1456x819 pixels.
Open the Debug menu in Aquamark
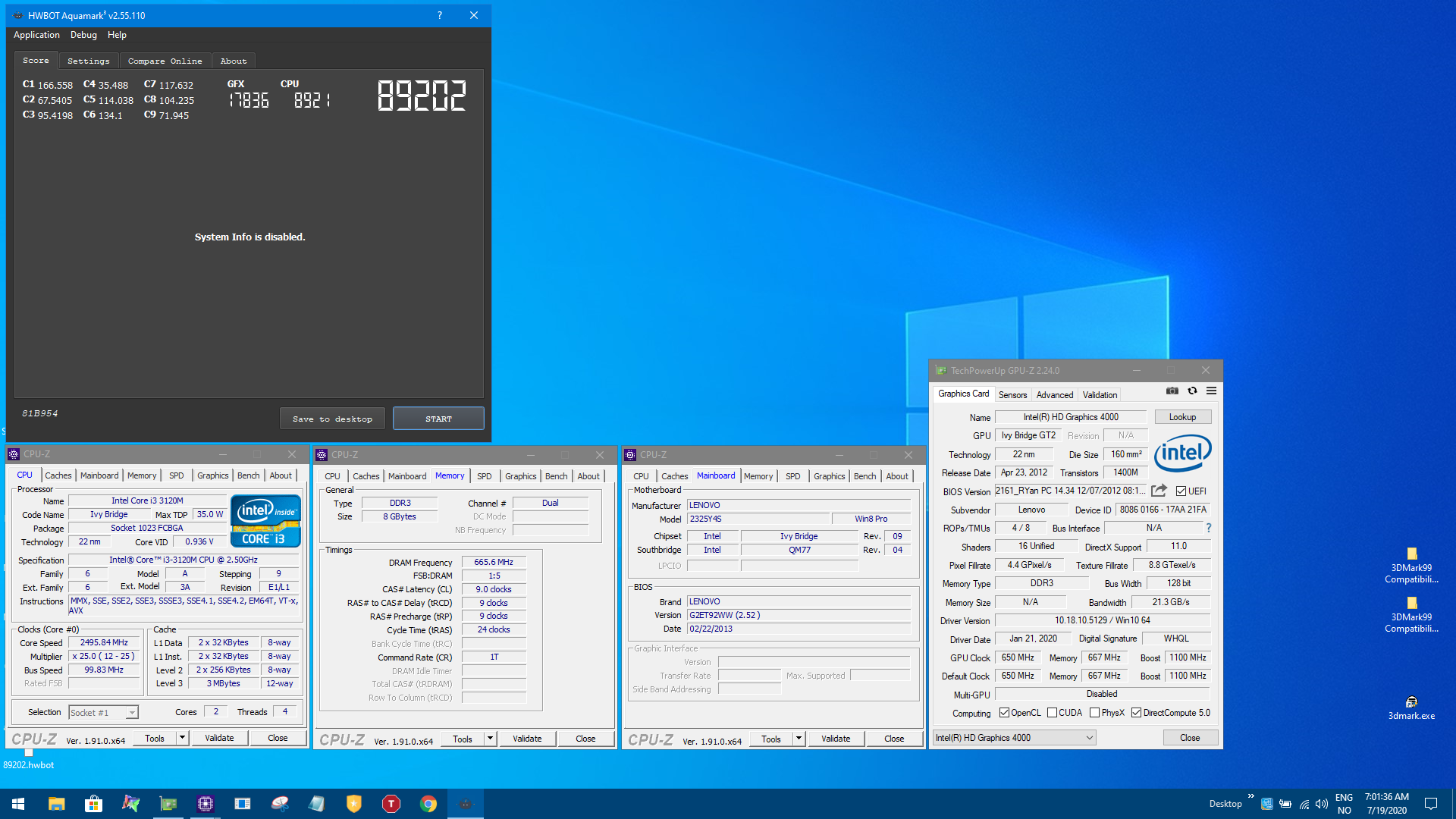[83, 35]
